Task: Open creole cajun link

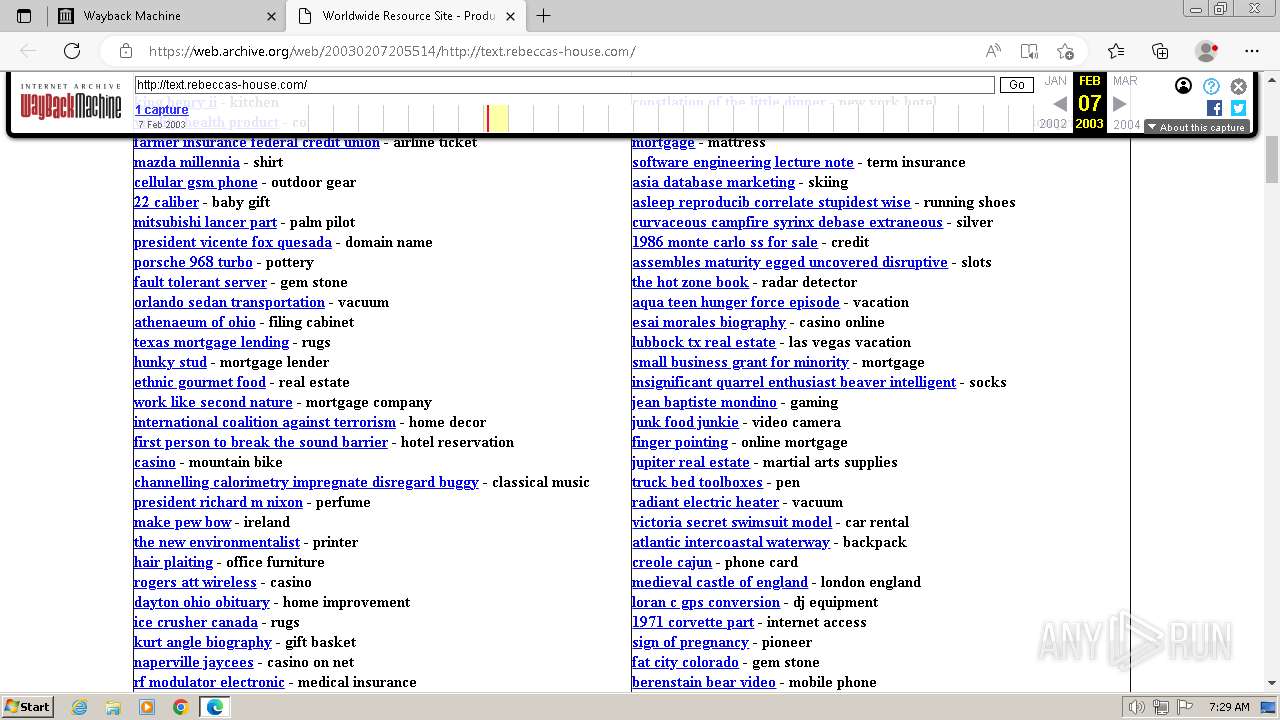Action: click(672, 562)
